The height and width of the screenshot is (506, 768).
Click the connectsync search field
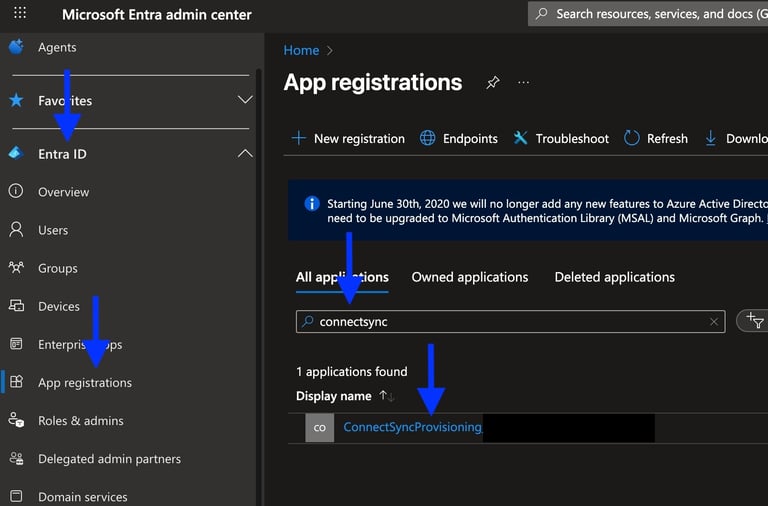(510, 321)
